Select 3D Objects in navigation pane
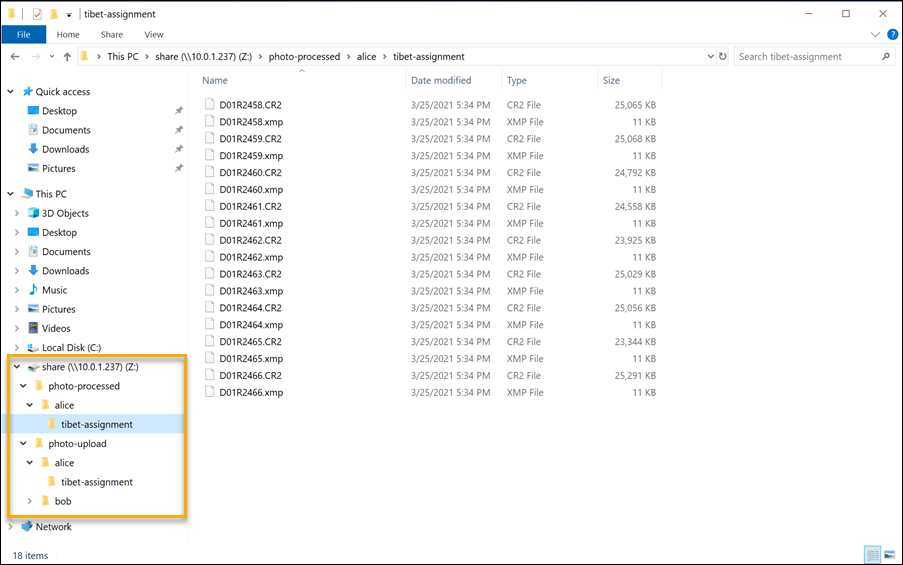The width and height of the screenshot is (903, 565). [65, 213]
